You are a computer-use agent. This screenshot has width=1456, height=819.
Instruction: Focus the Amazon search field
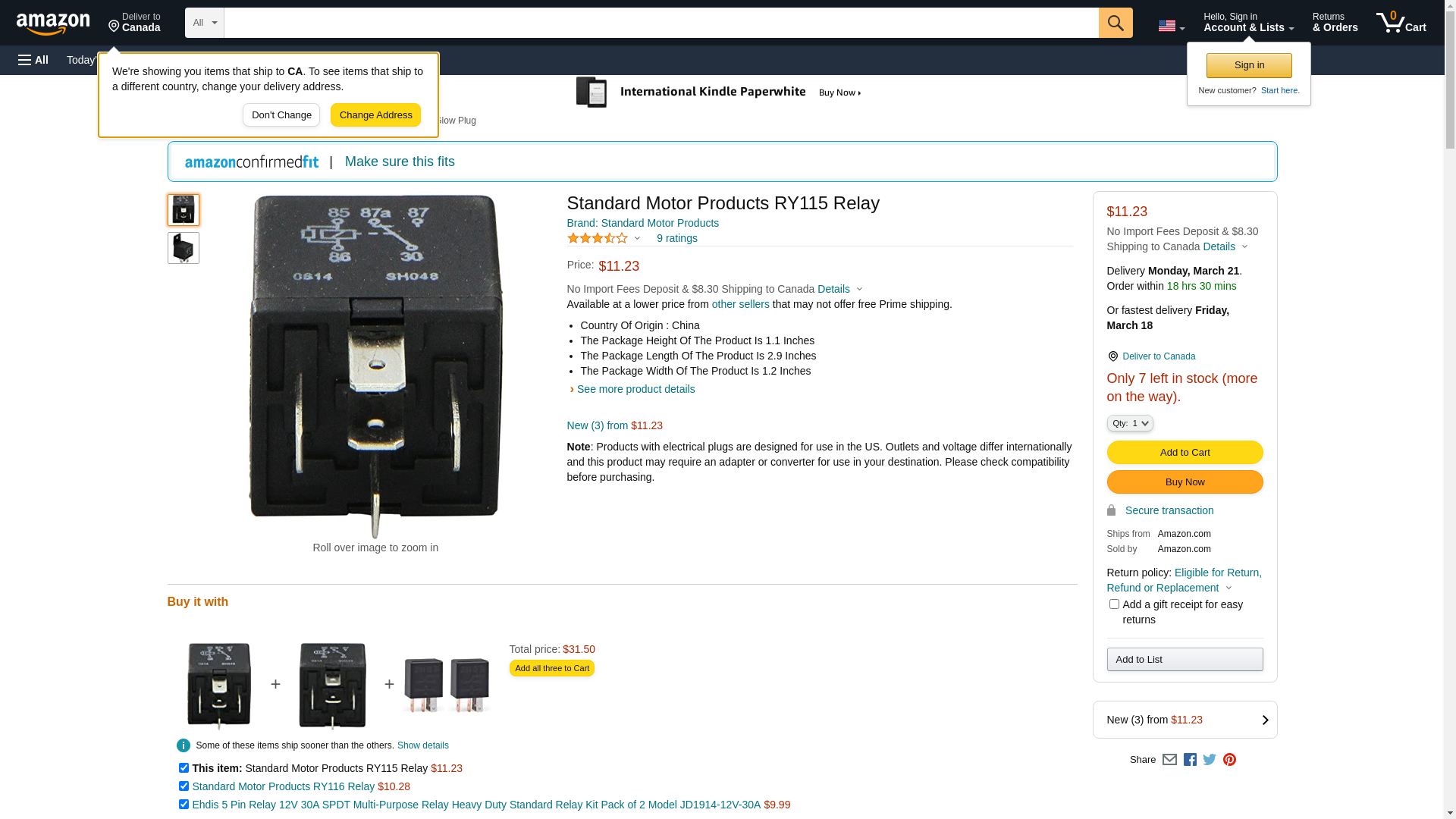tap(661, 23)
